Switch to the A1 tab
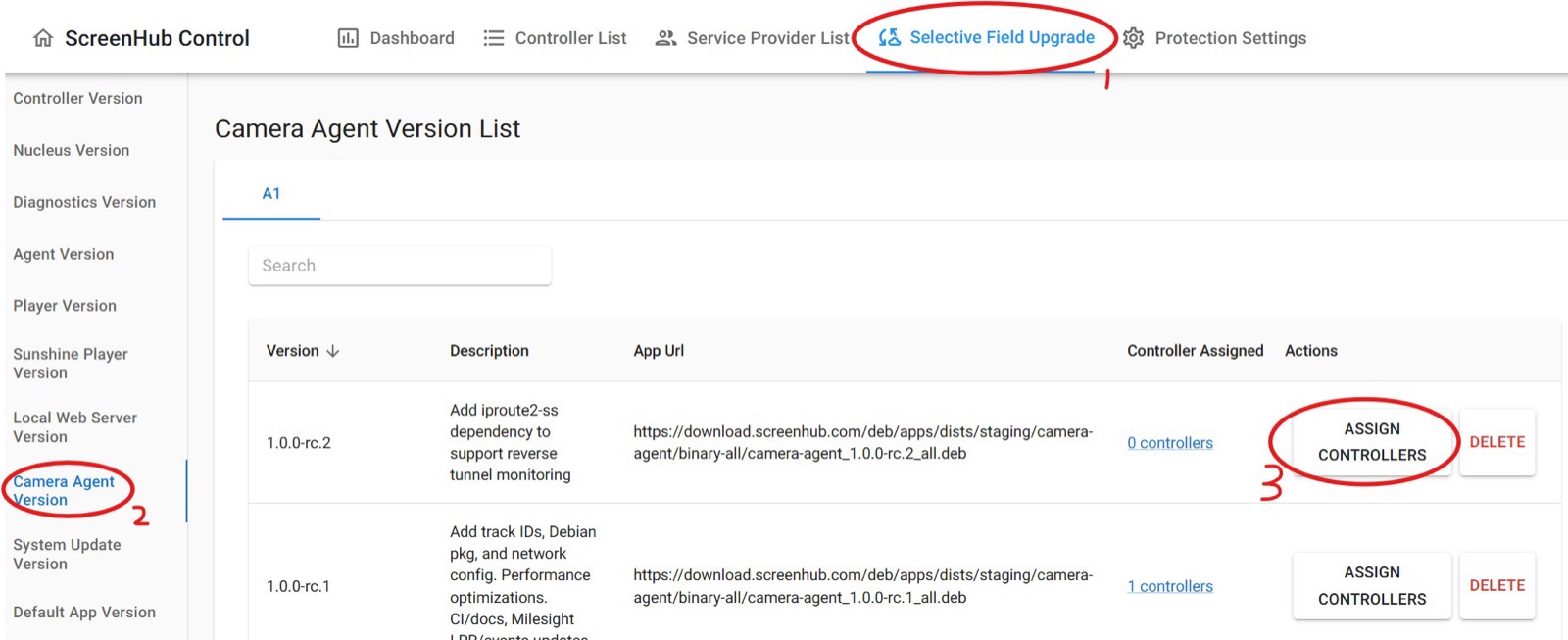This screenshot has height=640, width=1568. (271, 194)
